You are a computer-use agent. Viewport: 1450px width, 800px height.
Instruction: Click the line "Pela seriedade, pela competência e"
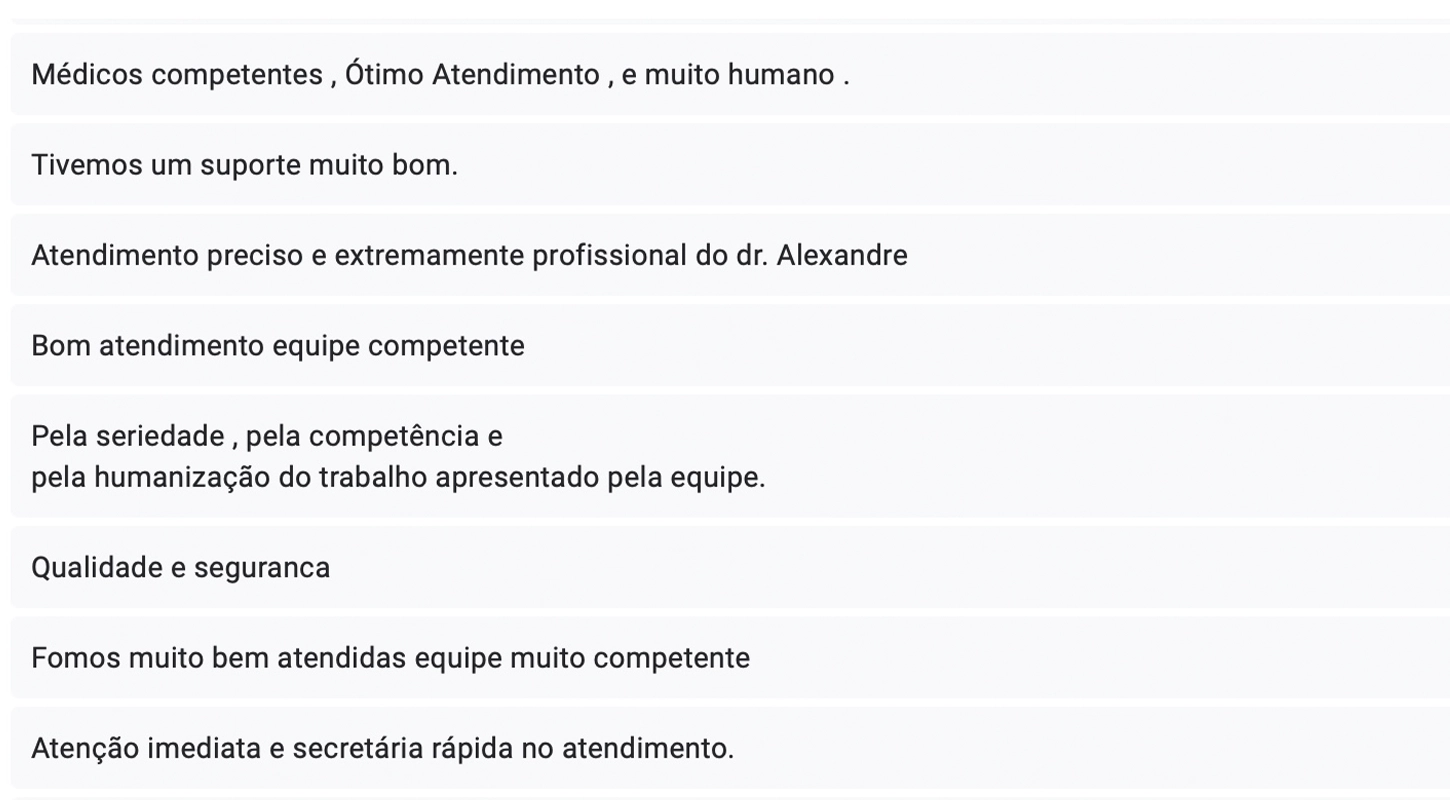pyautogui.click(x=266, y=437)
